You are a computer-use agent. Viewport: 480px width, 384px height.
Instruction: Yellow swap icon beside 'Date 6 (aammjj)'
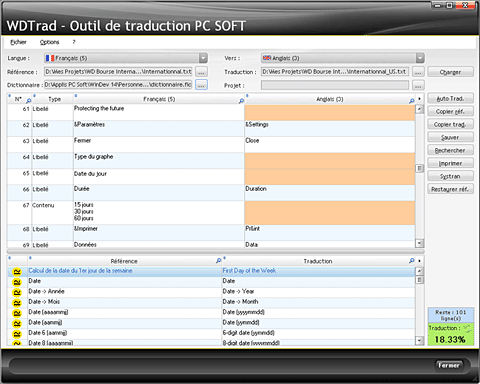17,334
